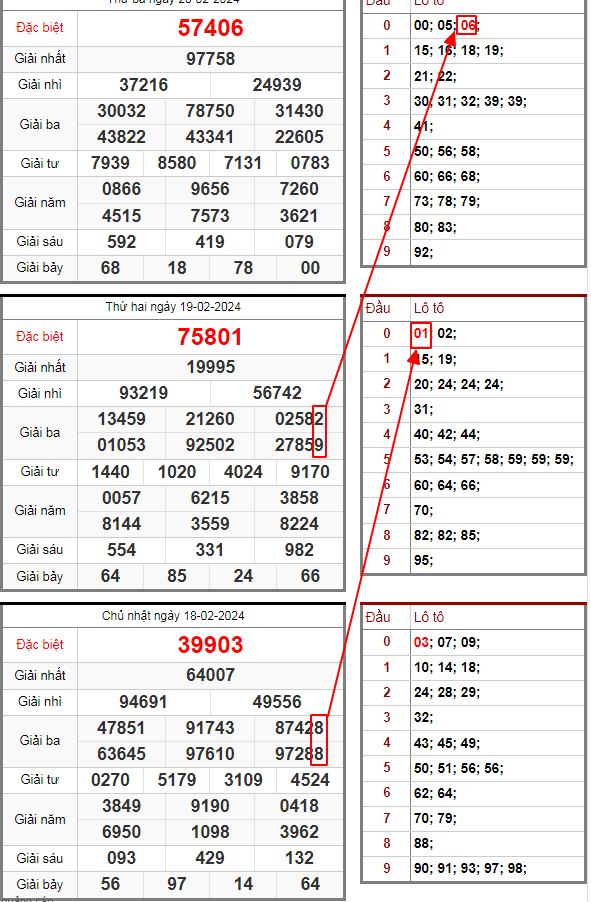591x902 pixels.
Task: Click second prize number 49556
Action: 277,702
